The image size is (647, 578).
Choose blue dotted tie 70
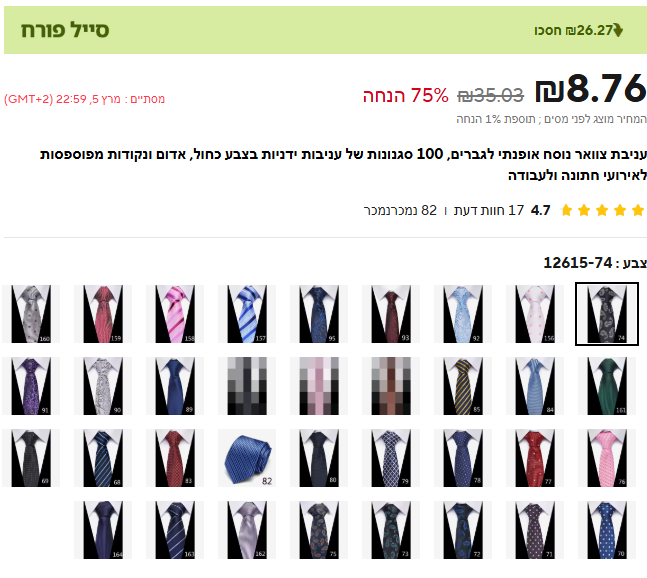click(607, 530)
